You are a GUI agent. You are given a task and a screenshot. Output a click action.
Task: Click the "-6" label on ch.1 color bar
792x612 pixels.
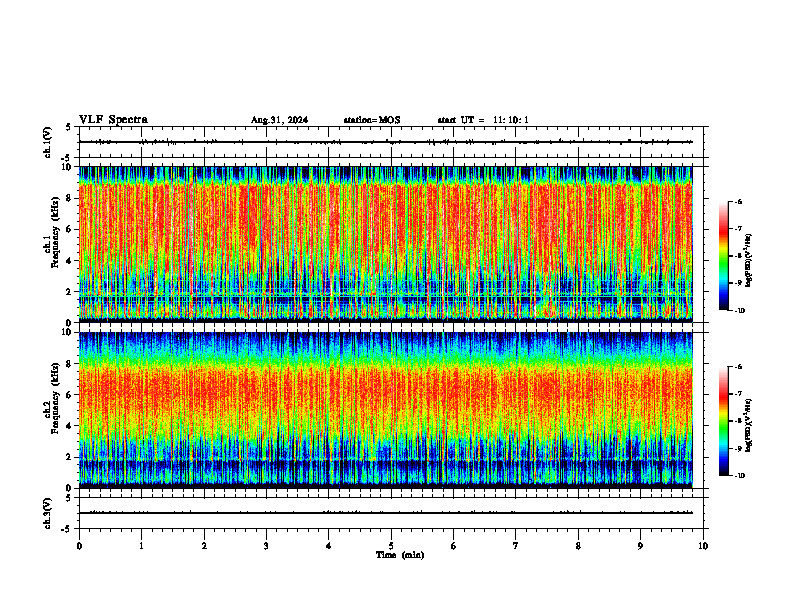click(738, 201)
